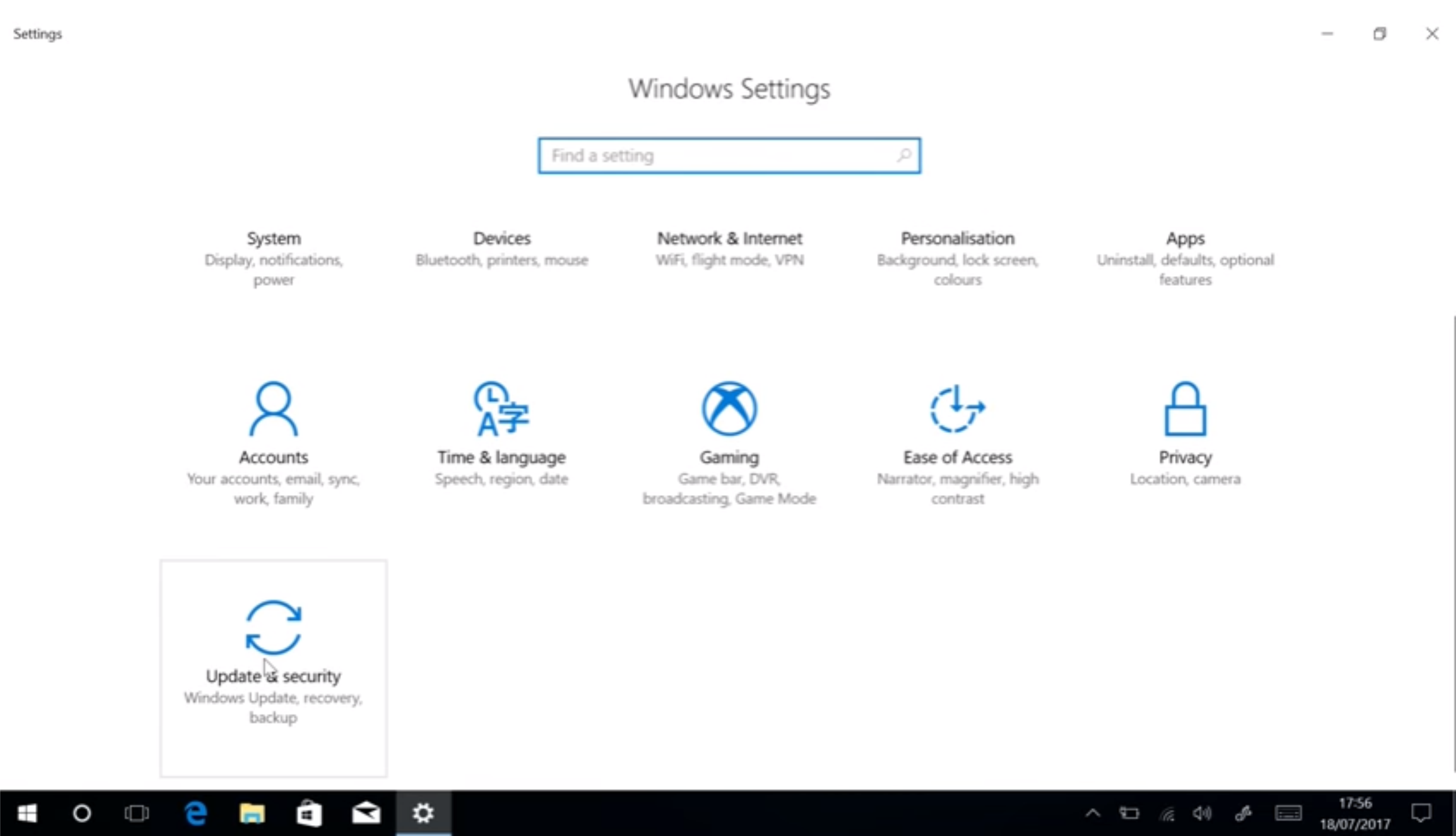Open Cortana circle in the taskbar
1456x836 pixels.
tap(82, 813)
